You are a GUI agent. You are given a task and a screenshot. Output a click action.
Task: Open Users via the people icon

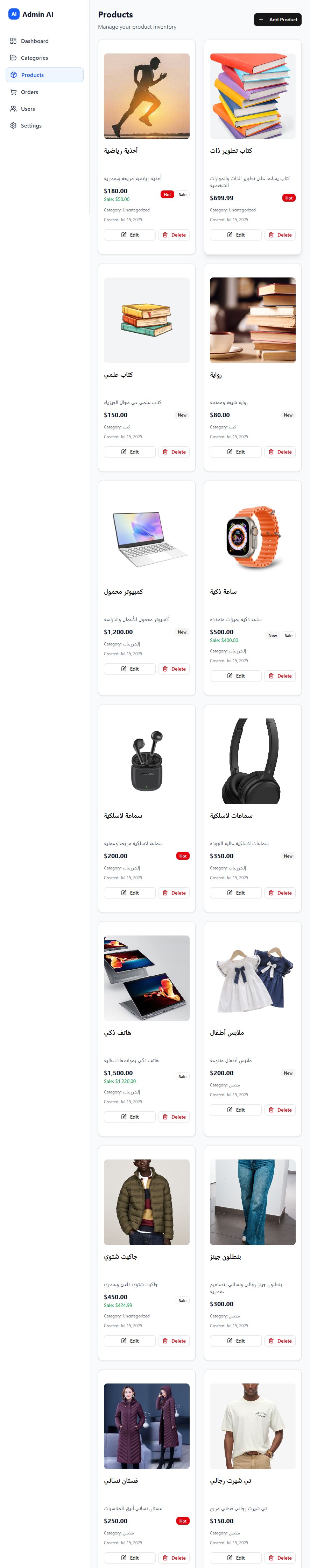(x=13, y=109)
